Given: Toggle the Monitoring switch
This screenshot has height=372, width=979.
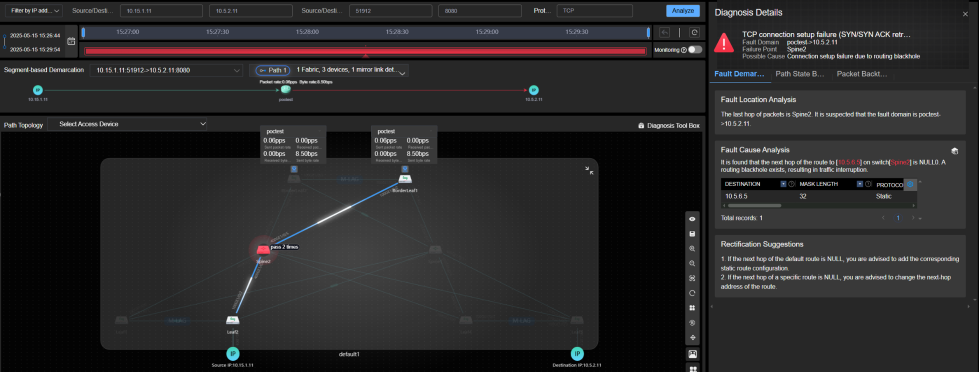Looking at the screenshot, I should point(695,50).
